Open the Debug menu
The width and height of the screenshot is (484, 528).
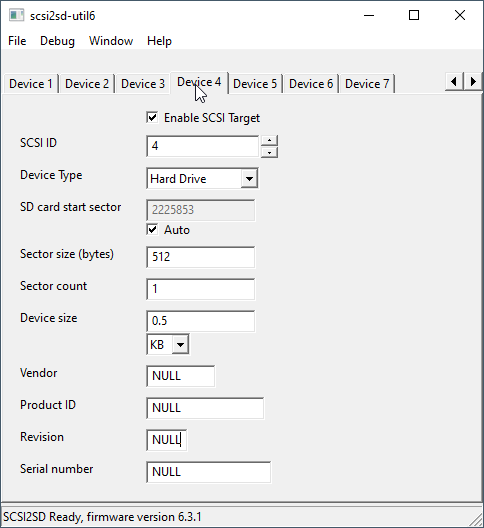click(x=57, y=41)
